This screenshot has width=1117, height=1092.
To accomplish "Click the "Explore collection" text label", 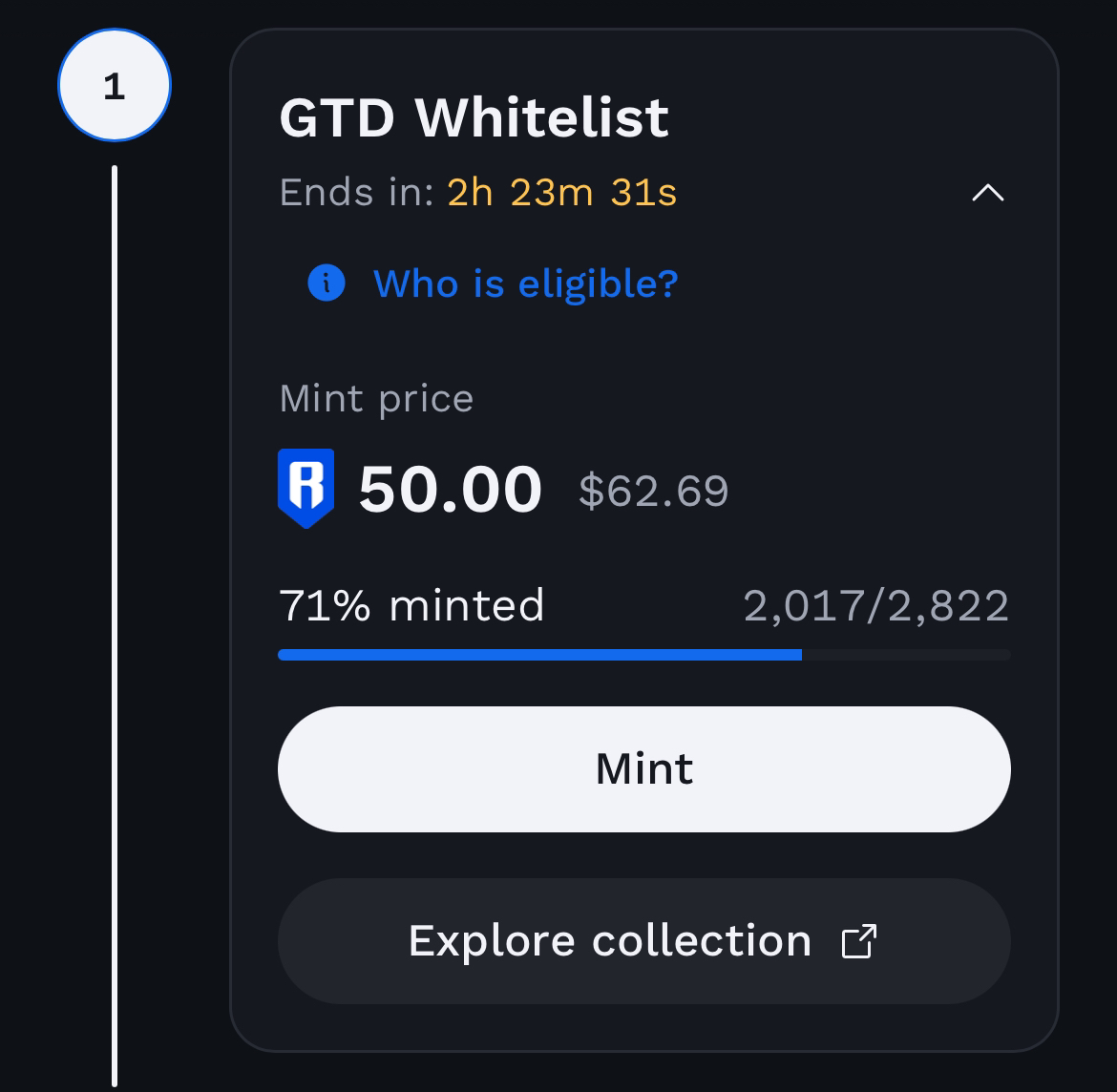I will 609,941.
